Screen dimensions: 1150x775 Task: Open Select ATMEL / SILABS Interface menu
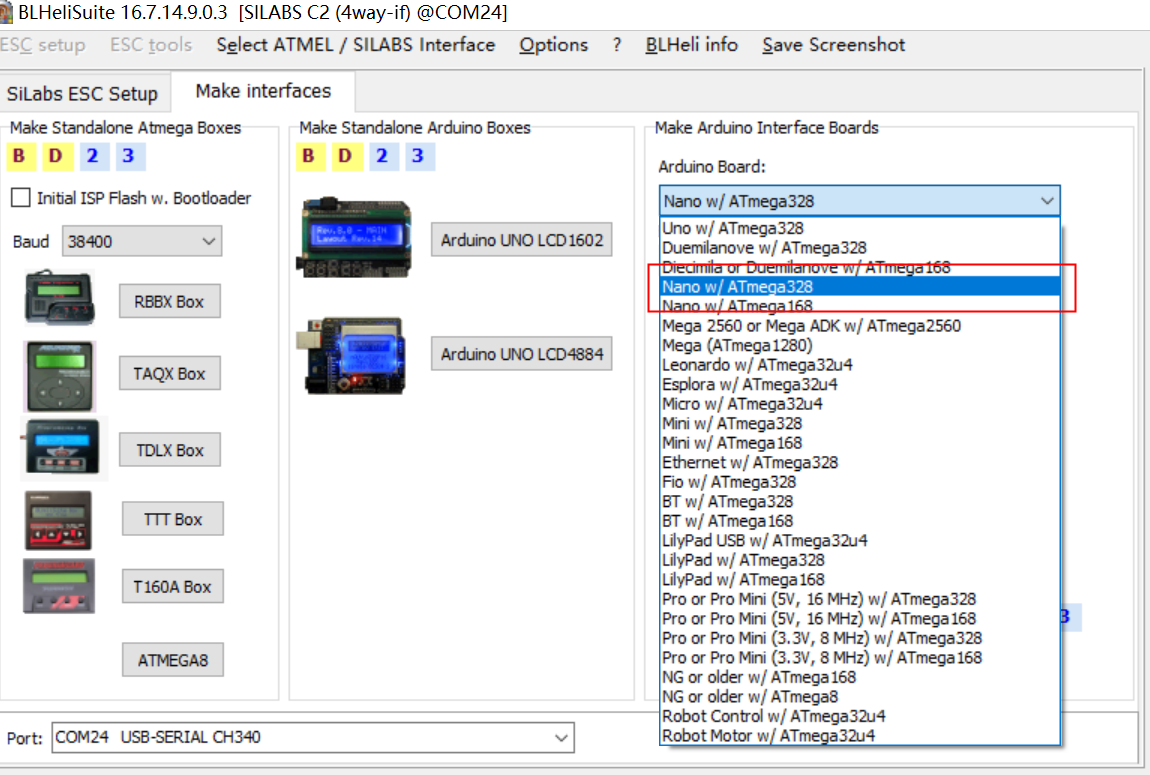point(356,45)
